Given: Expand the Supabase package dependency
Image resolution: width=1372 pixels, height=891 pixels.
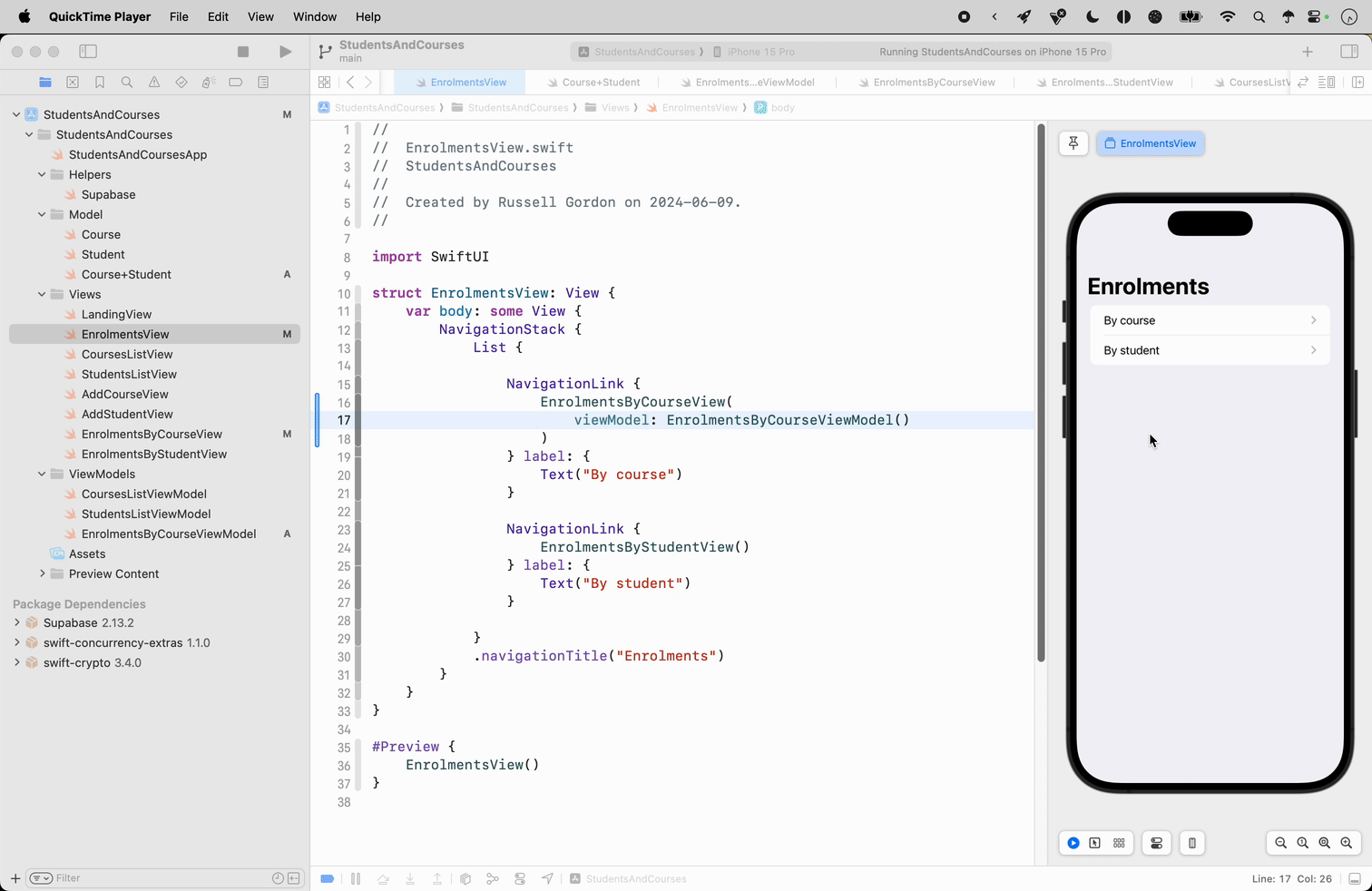Looking at the screenshot, I should pyautogui.click(x=16, y=622).
